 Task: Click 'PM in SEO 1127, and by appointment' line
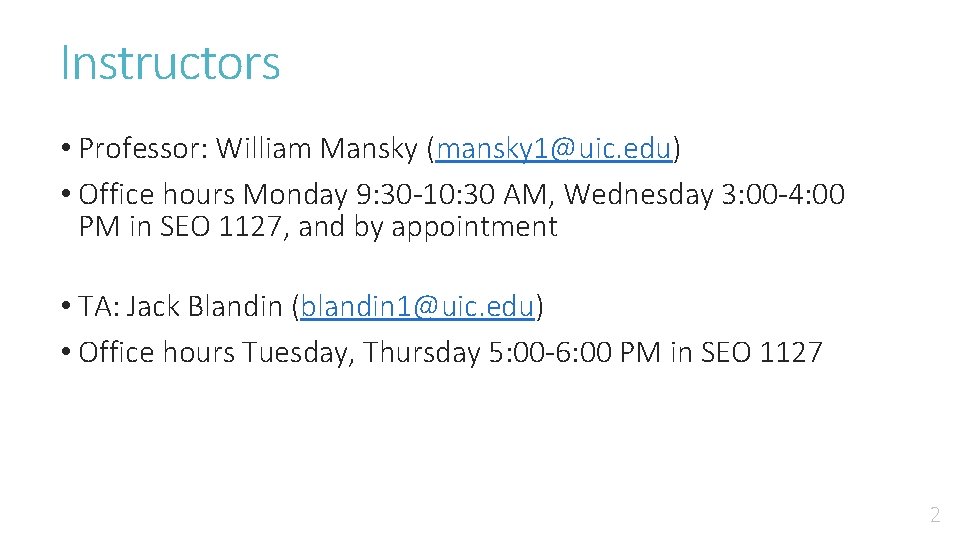click(x=317, y=227)
